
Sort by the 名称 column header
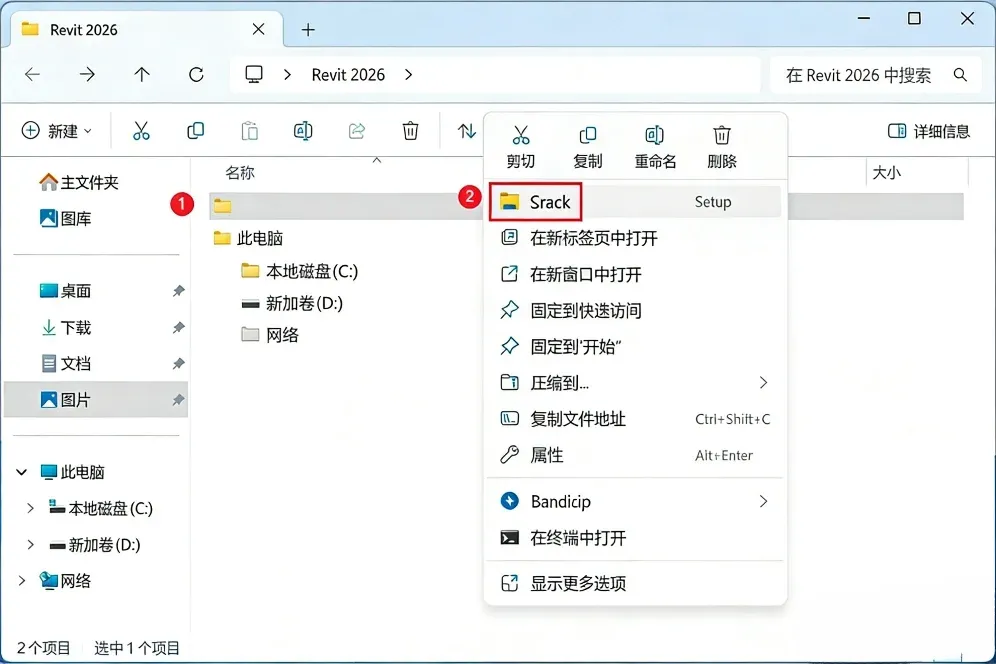click(240, 173)
